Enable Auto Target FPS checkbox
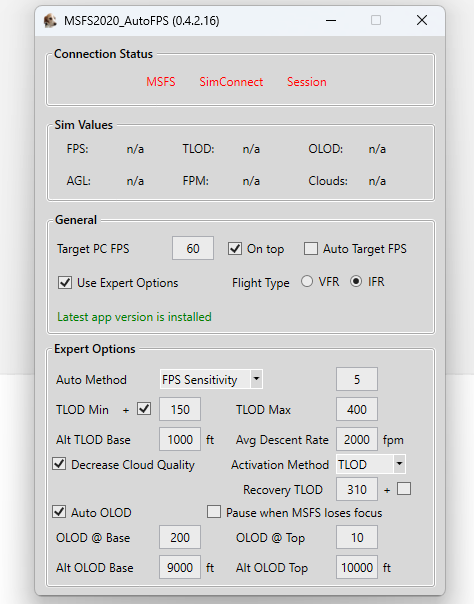This screenshot has width=474, height=604. [311, 248]
